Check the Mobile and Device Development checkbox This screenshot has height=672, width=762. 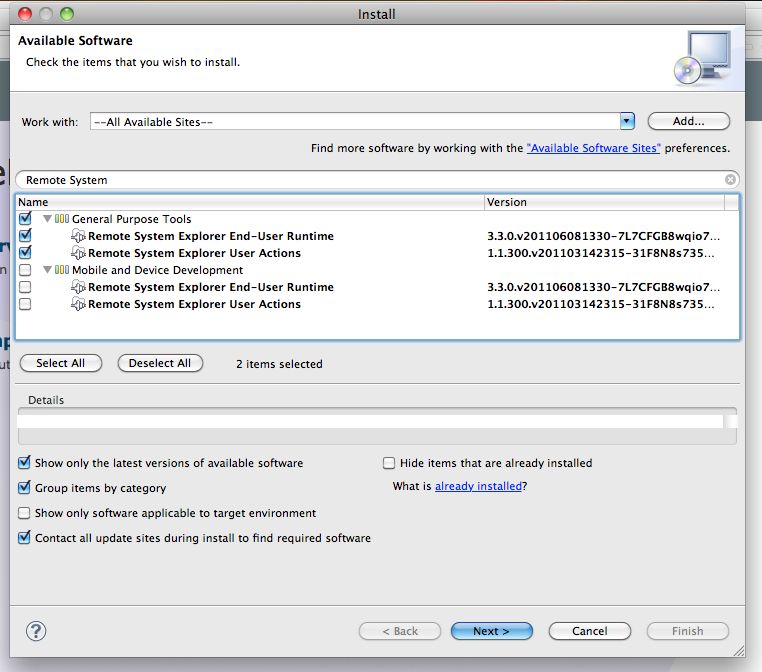point(25,270)
